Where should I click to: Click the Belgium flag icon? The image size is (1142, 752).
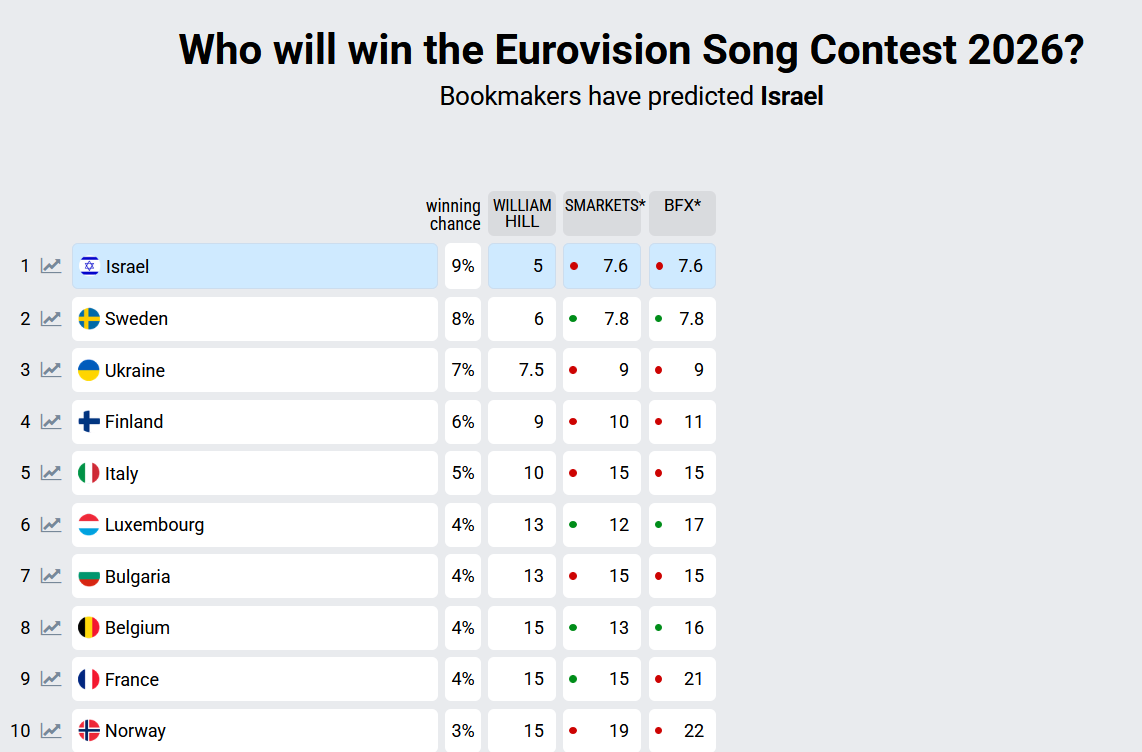[89, 628]
